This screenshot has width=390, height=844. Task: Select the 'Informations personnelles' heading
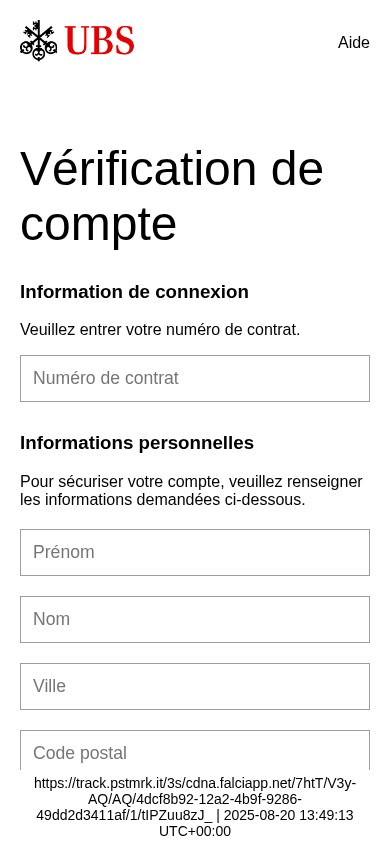pyautogui.click(x=137, y=443)
